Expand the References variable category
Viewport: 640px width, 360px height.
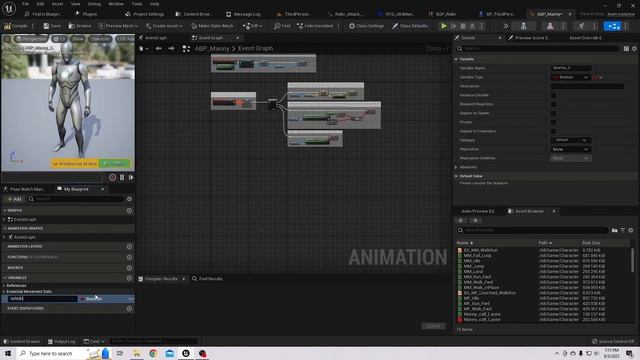click(4, 285)
